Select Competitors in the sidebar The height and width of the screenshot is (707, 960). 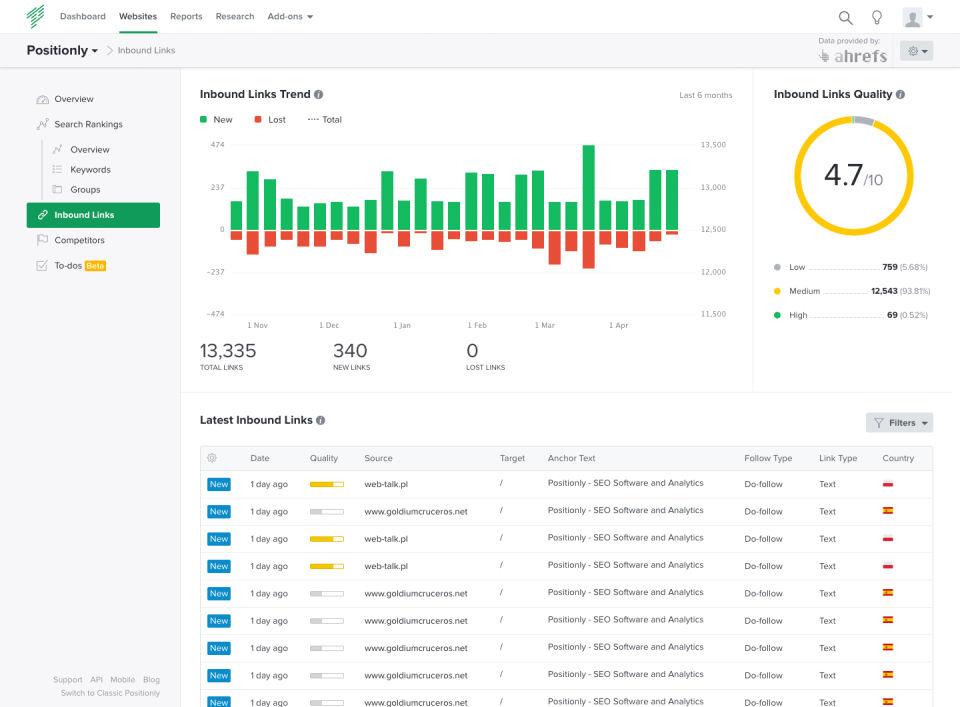coord(79,240)
